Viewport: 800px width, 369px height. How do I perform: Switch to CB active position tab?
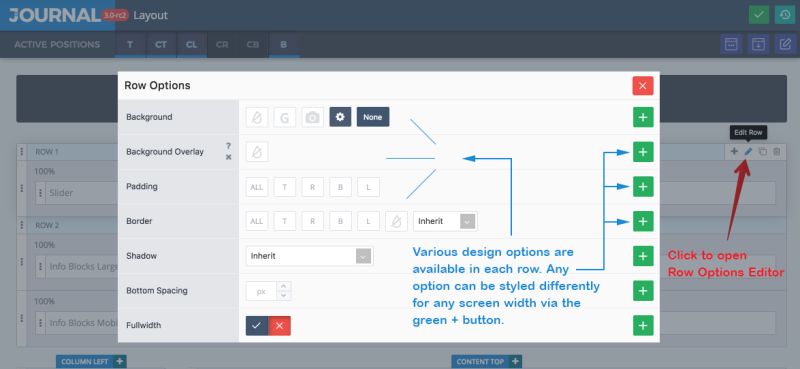[x=253, y=45]
